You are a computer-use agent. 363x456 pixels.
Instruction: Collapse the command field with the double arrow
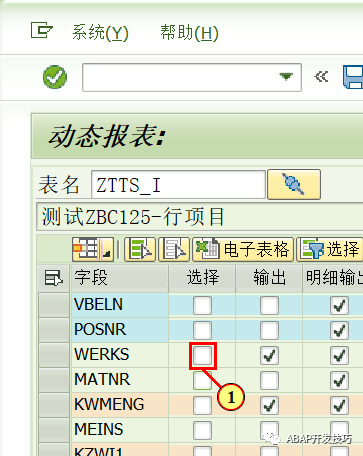321,77
